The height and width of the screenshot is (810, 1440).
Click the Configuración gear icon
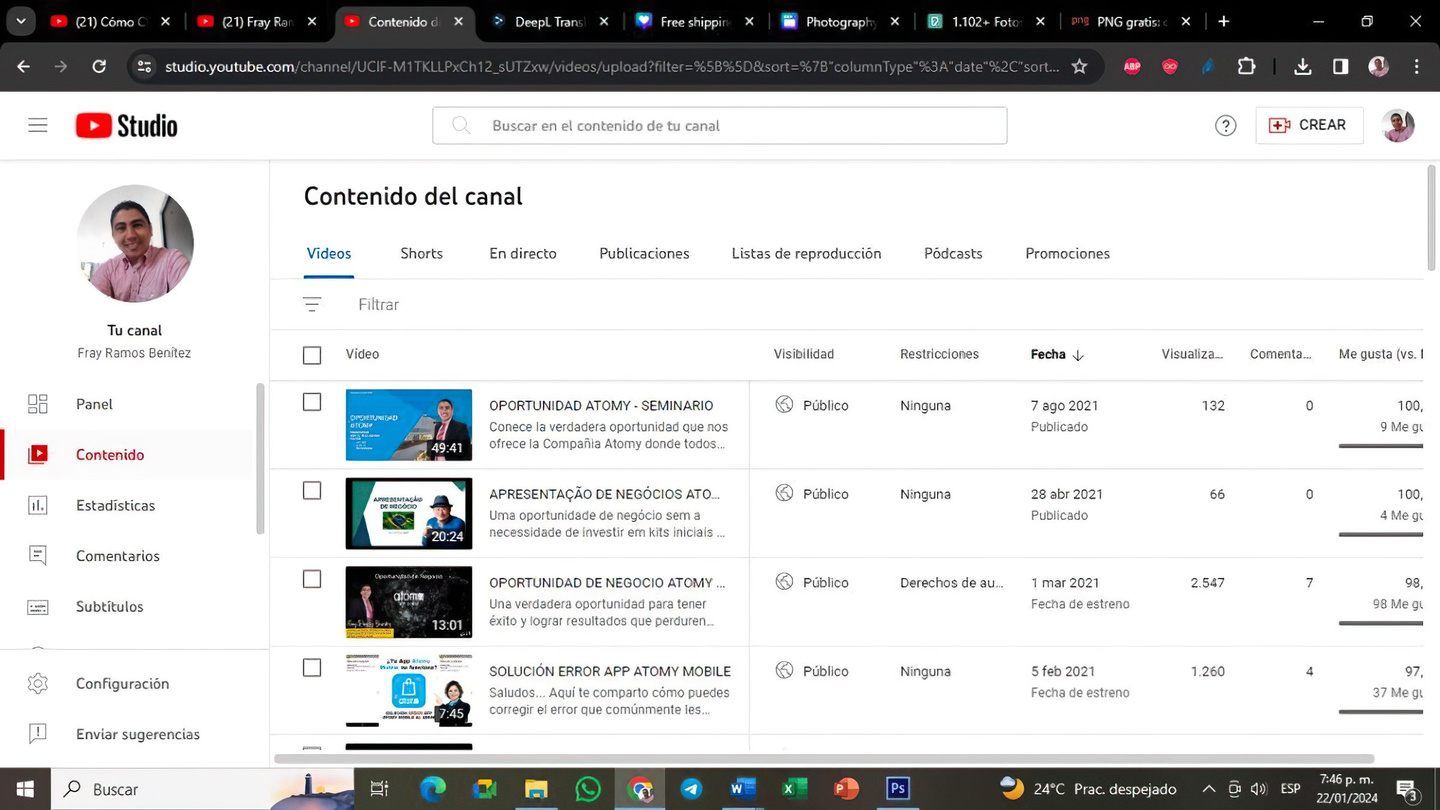38,684
